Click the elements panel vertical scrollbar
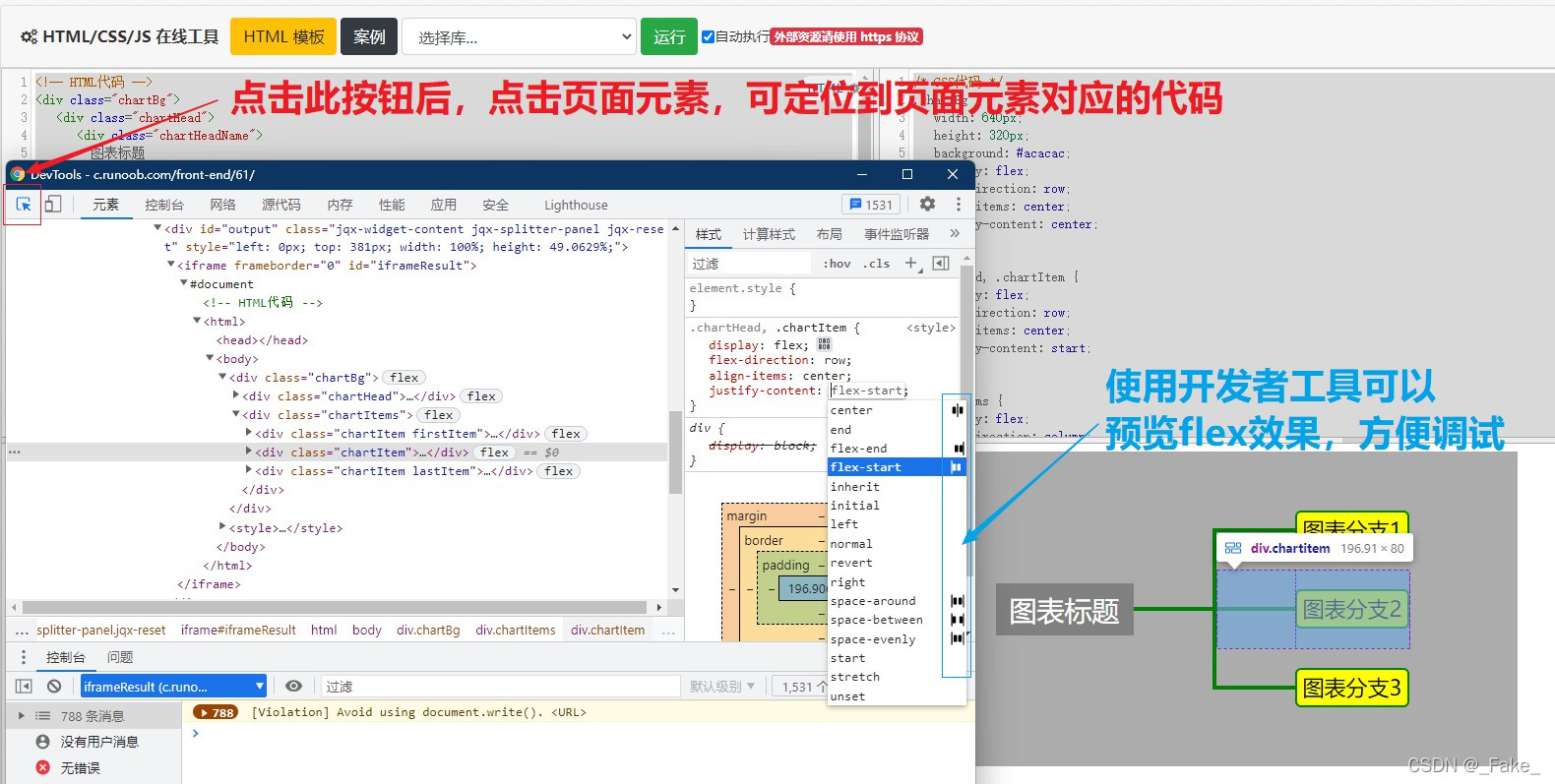The height and width of the screenshot is (784, 1555). [x=675, y=452]
